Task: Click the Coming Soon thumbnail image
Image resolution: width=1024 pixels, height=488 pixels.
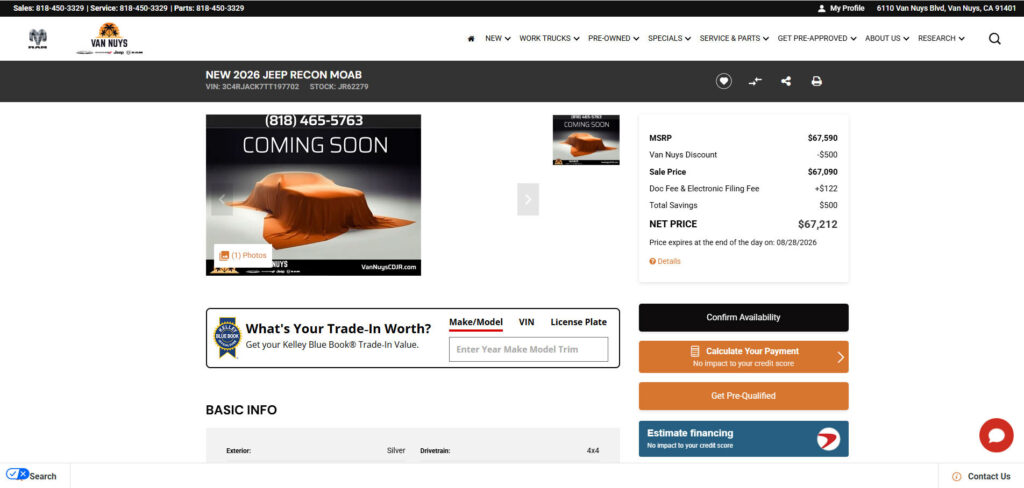Action: pyautogui.click(x=586, y=140)
